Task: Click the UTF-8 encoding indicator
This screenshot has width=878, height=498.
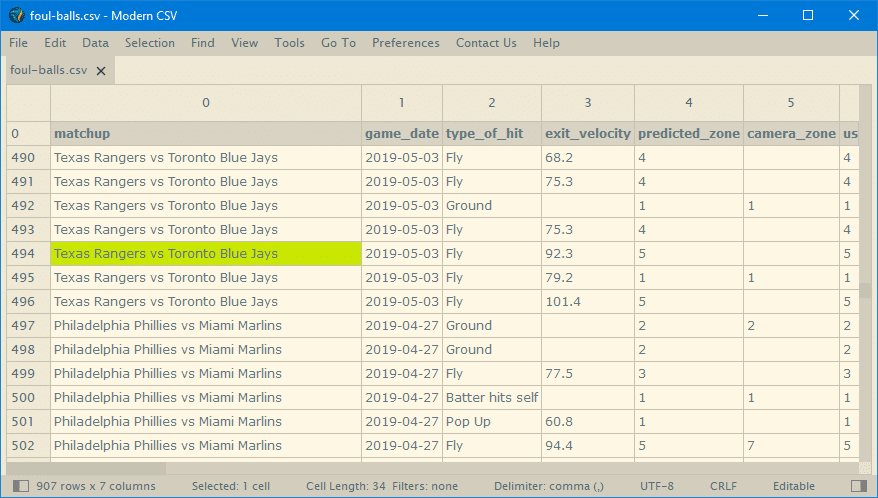Action: point(657,486)
